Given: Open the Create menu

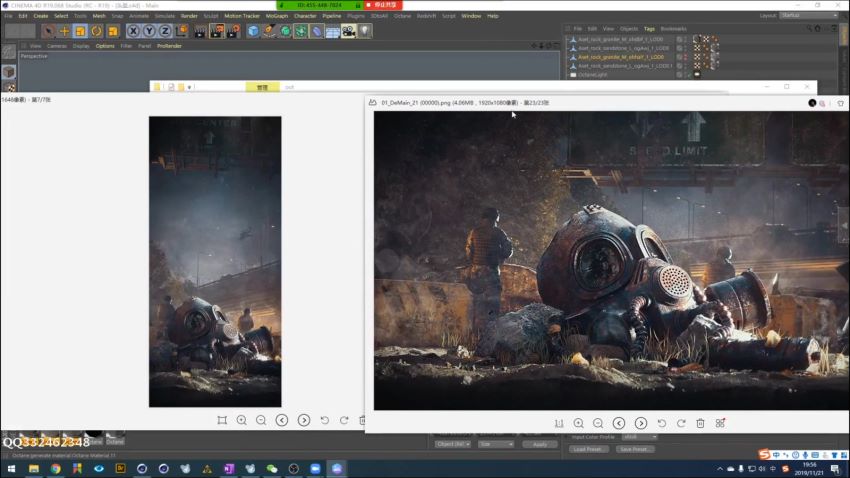Looking at the screenshot, I should tap(41, 16).
